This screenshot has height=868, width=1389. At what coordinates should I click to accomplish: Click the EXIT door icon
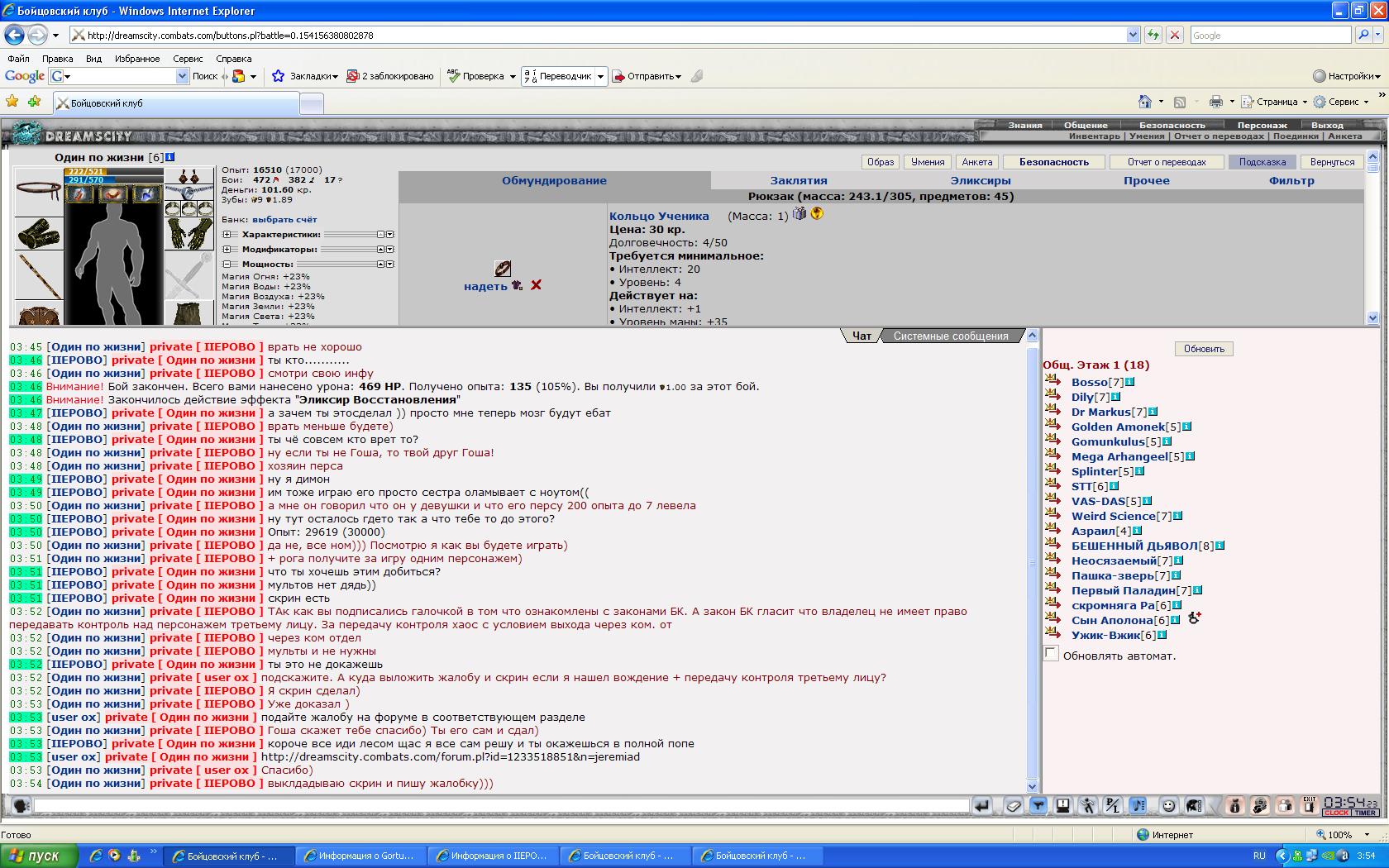[1310, 805]
